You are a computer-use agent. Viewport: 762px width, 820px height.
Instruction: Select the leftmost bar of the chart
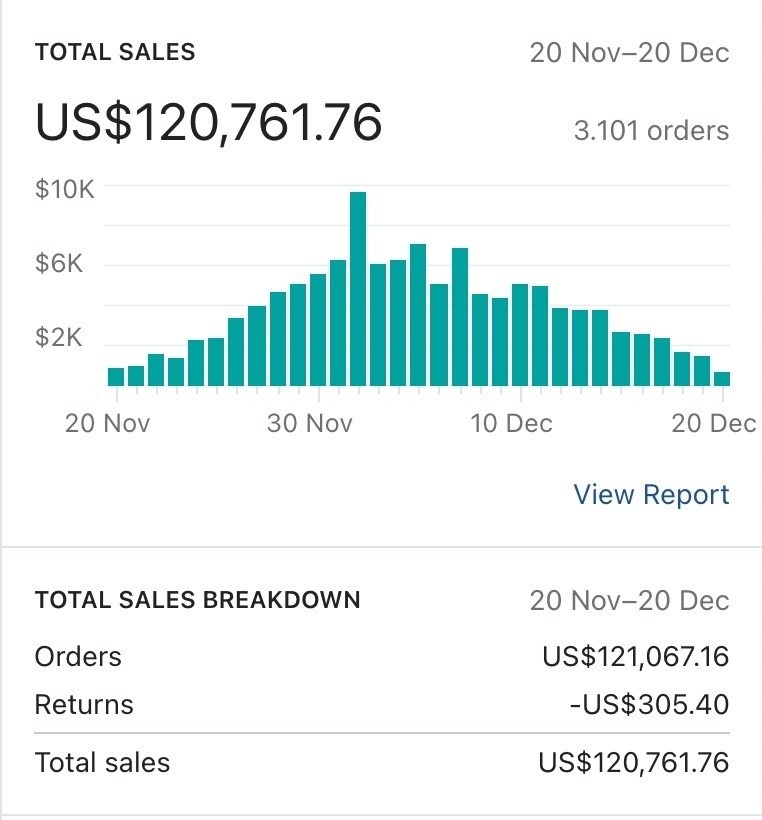click(x=116, y=376)
